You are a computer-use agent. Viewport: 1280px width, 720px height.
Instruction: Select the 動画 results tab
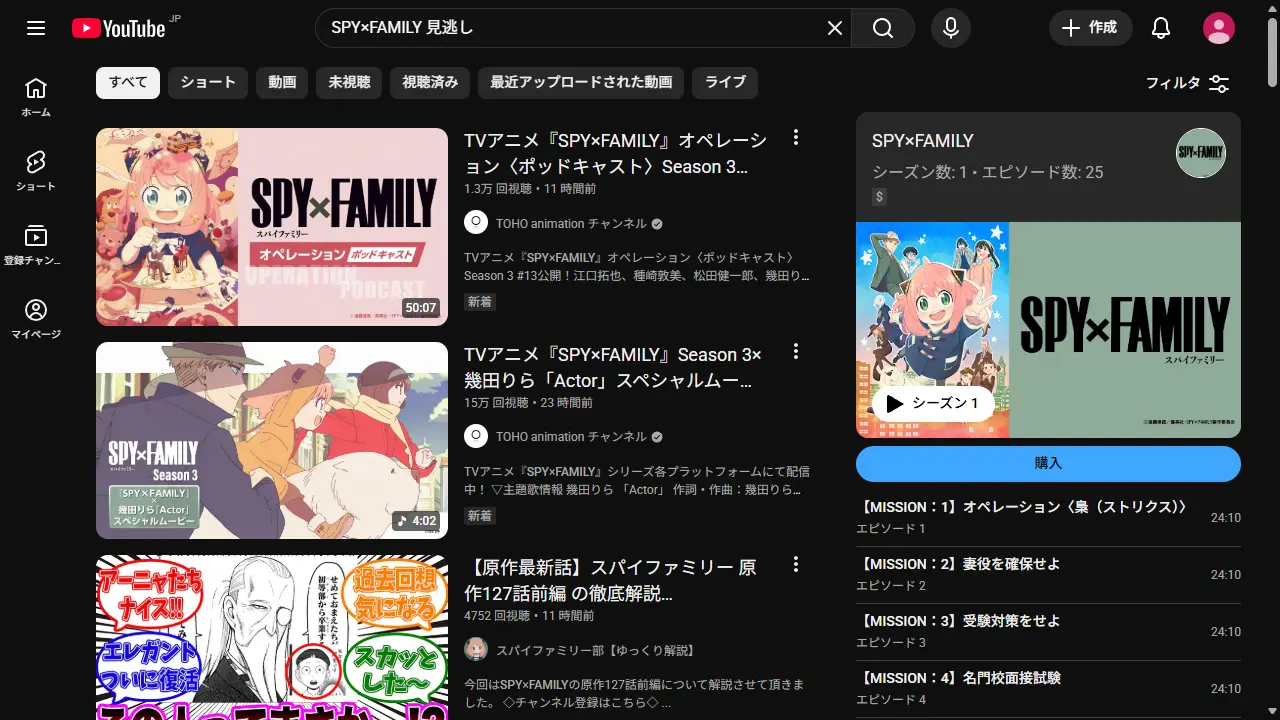(x=282, y=83)
